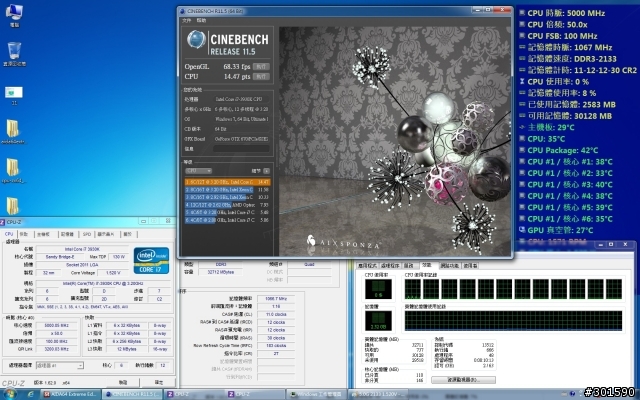
Task: Open the Computer desktop icon
Action: point(14,16)
